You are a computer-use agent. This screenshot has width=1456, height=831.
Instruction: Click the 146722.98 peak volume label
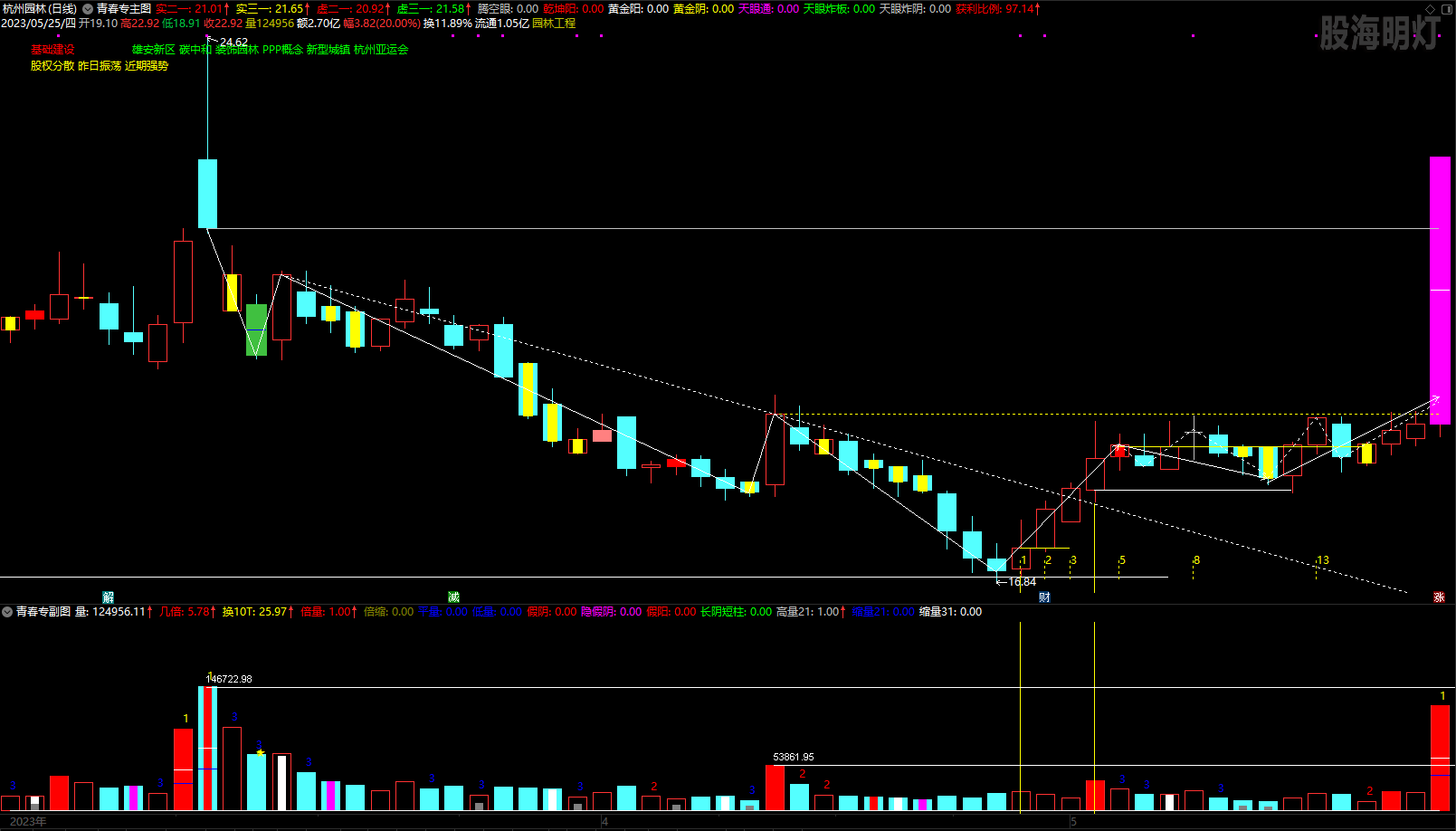click(230, 679)
